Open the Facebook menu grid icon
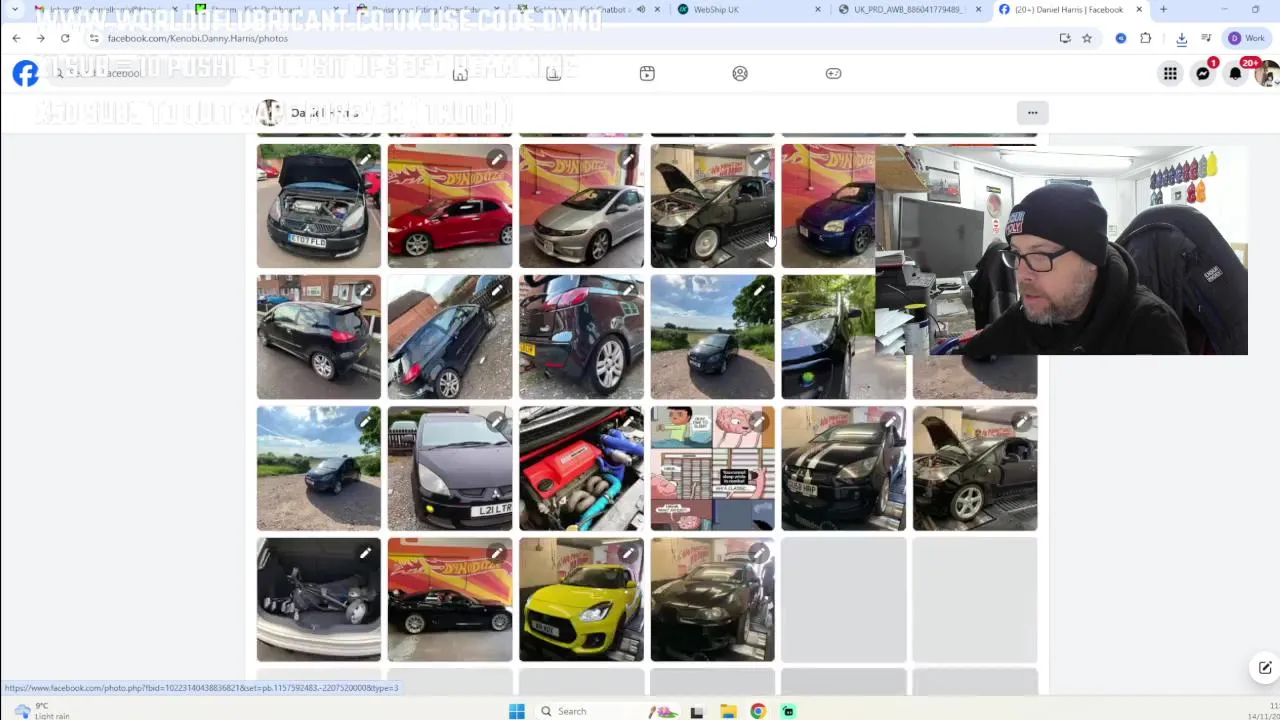Screen dimensions: 1280x720 point(1170,73)
